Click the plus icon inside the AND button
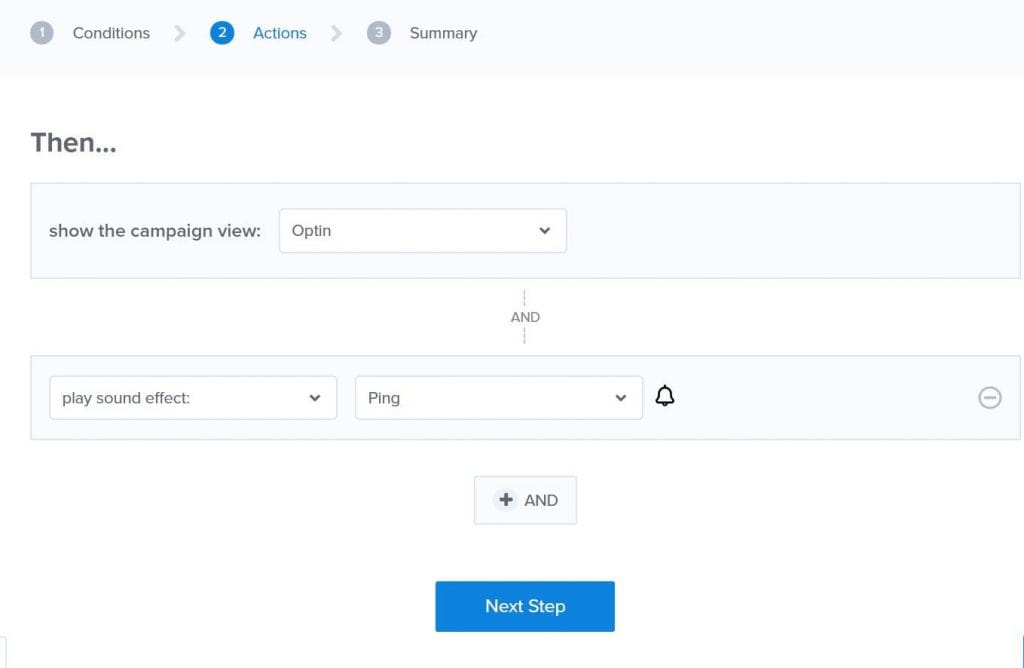 pyautogui.click(x=506, y=499)
